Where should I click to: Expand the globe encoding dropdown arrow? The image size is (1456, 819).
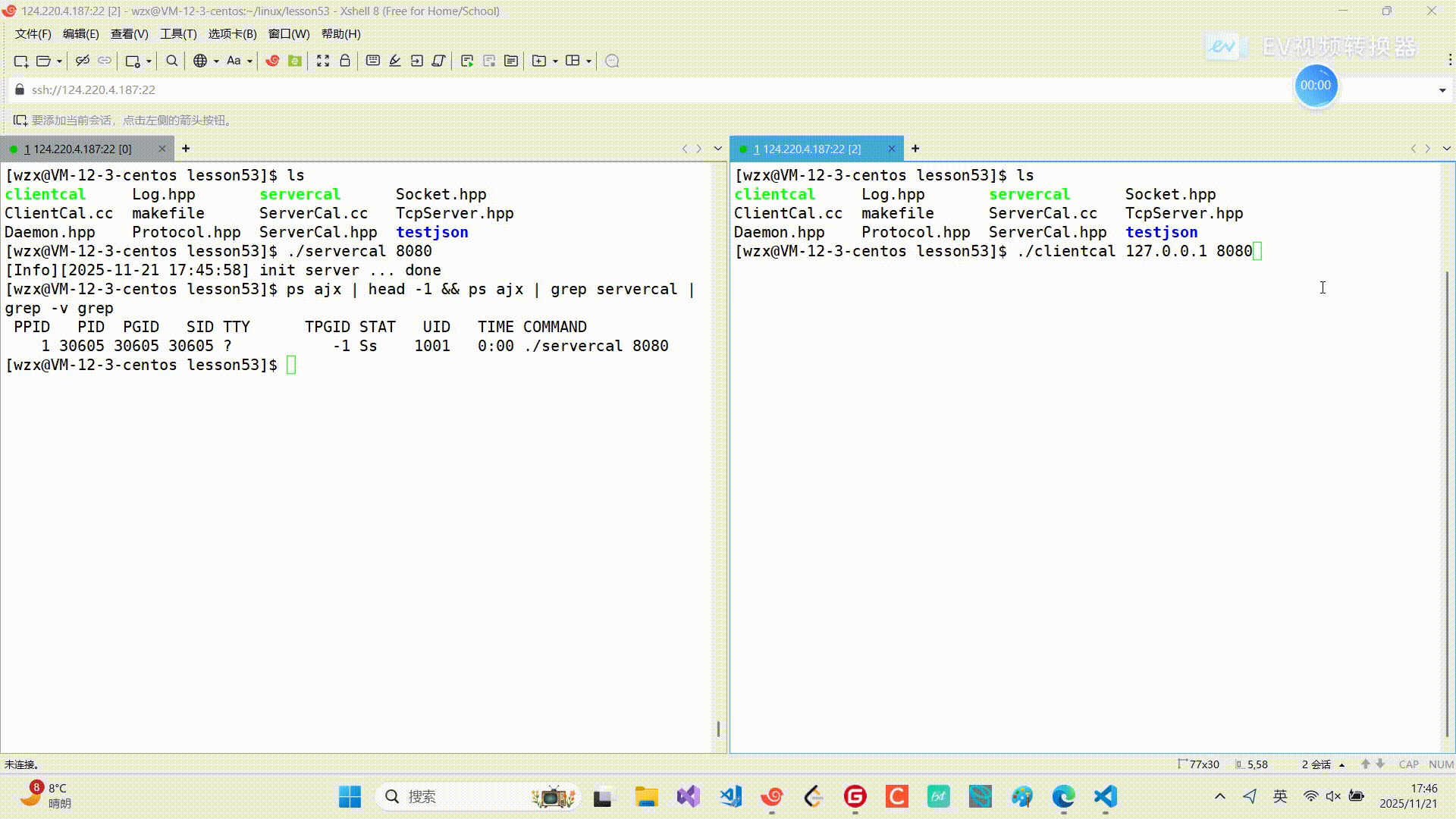click(x=216, y=61)
